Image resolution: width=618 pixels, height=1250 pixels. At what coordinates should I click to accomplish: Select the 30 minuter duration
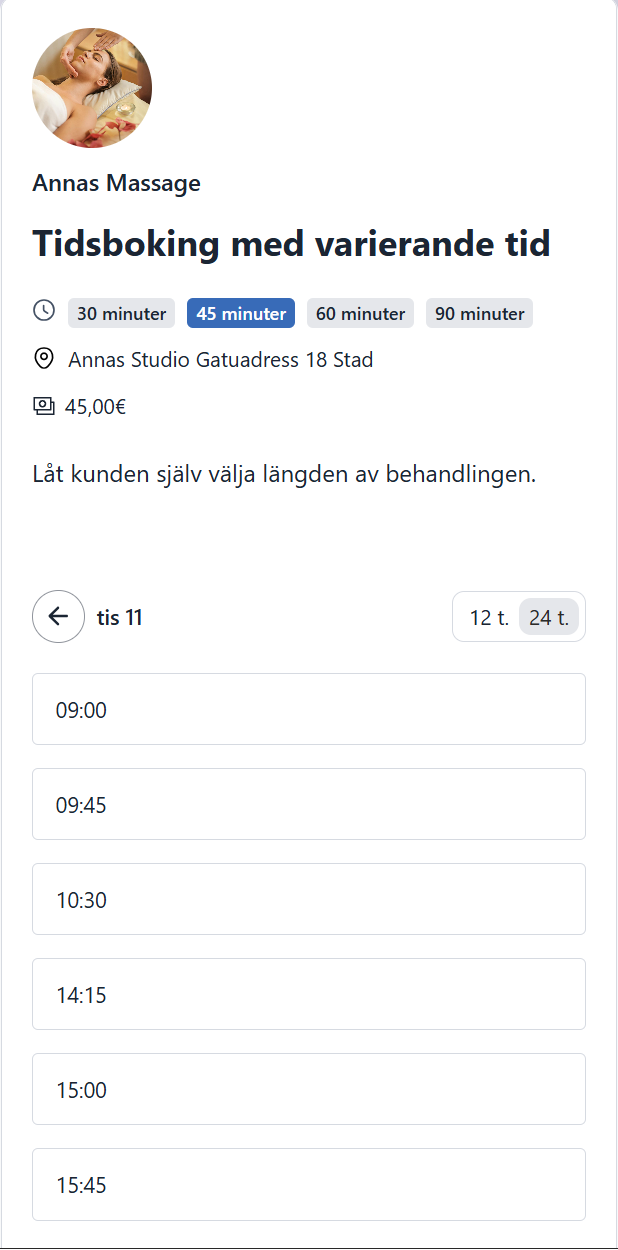point(121,313)
